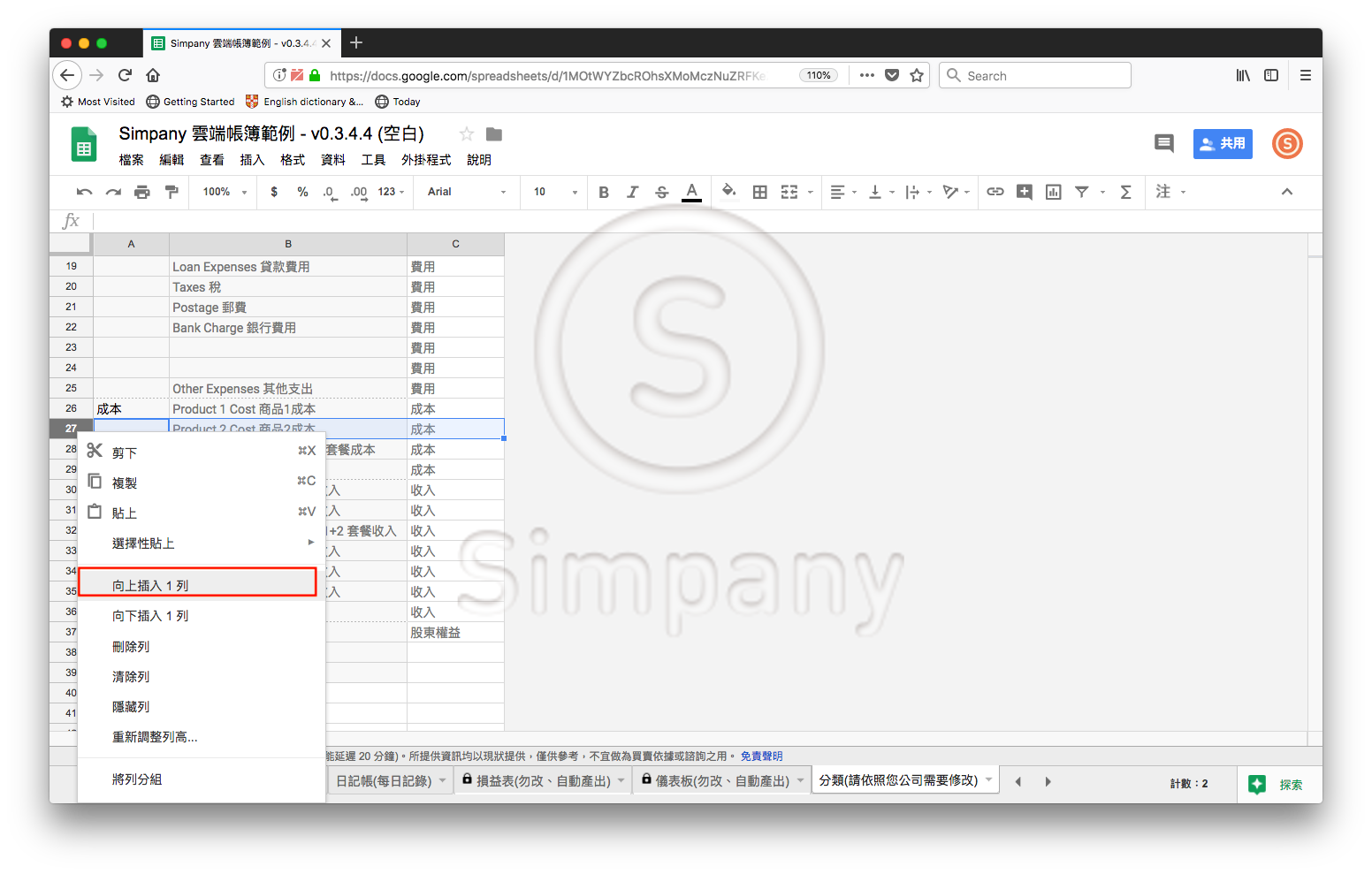Open the 免責聲明 disclaimer link
This screenshot has width=1372, height=874.
coord(761,756)
